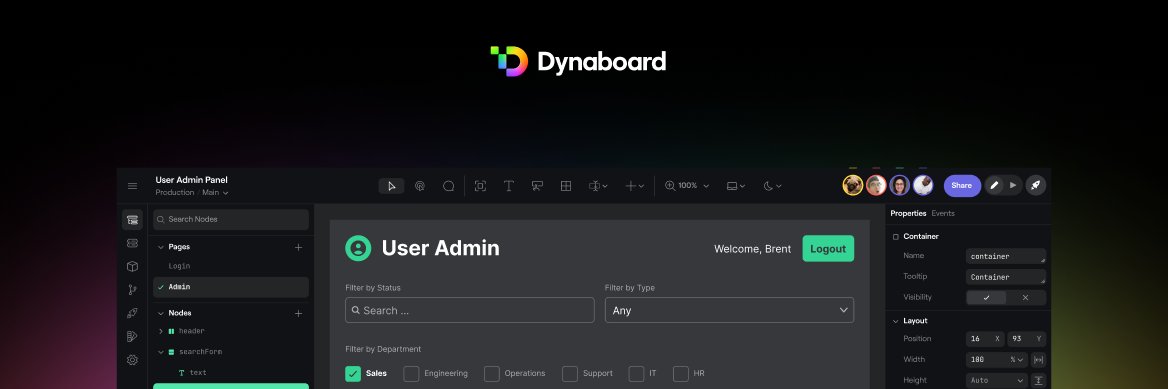
Task: Toggle the width fit icon button
Action: tap(1038, 359)
